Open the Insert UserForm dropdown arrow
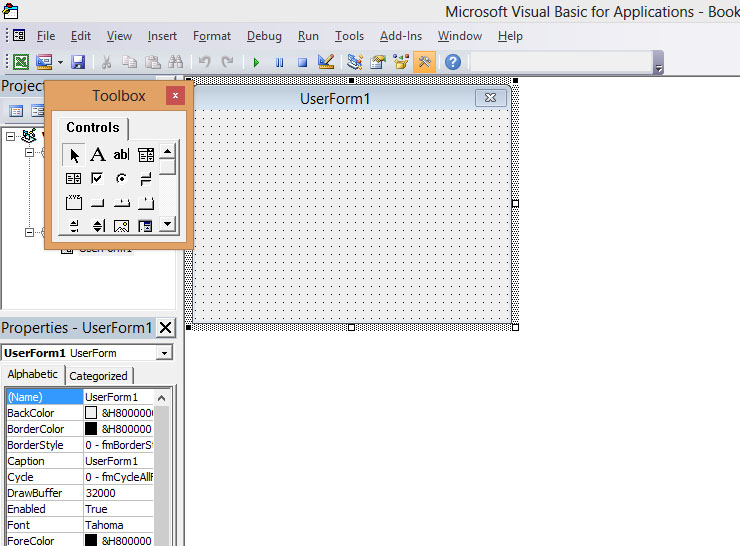This screenshot has height=546, width=740. (60, 62)
